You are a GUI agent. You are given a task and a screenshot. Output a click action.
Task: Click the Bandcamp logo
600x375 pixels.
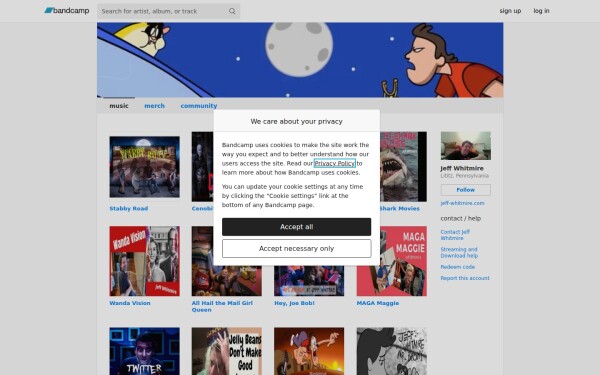point(67,11)
